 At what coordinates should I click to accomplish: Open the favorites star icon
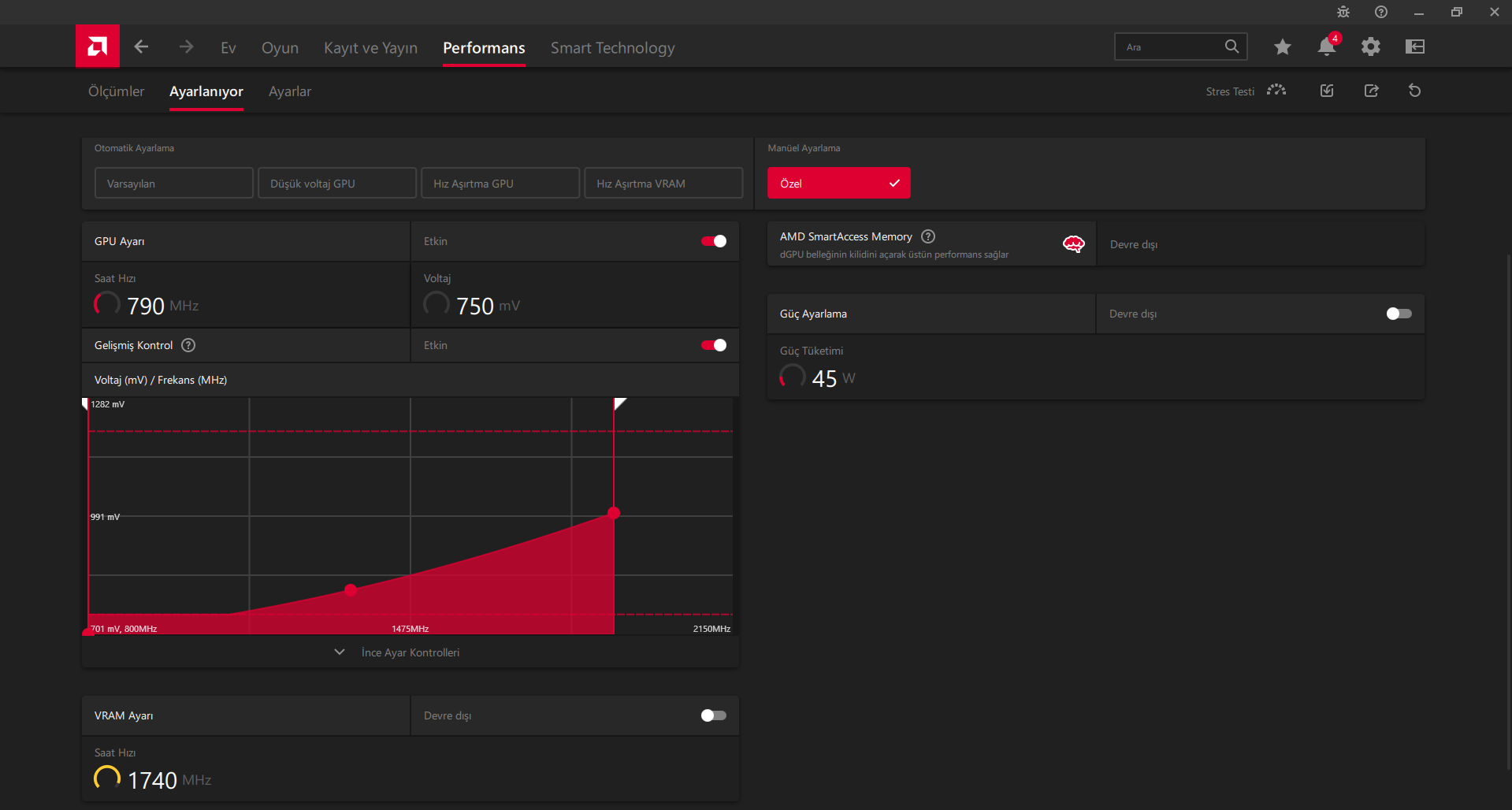pyautogui.click(x=1283, y=46)
